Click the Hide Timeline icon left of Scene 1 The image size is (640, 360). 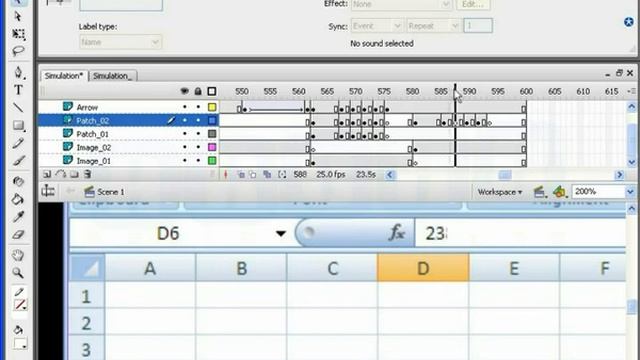pos(48,191)
